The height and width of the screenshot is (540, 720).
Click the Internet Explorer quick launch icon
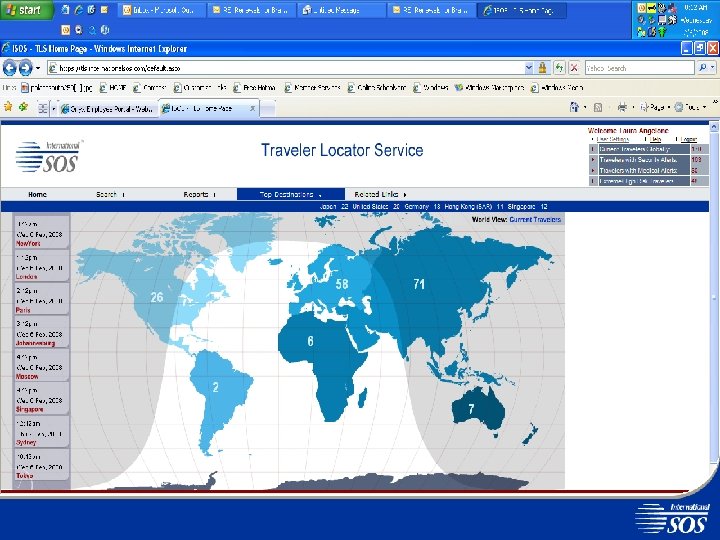tap(79, 10)
